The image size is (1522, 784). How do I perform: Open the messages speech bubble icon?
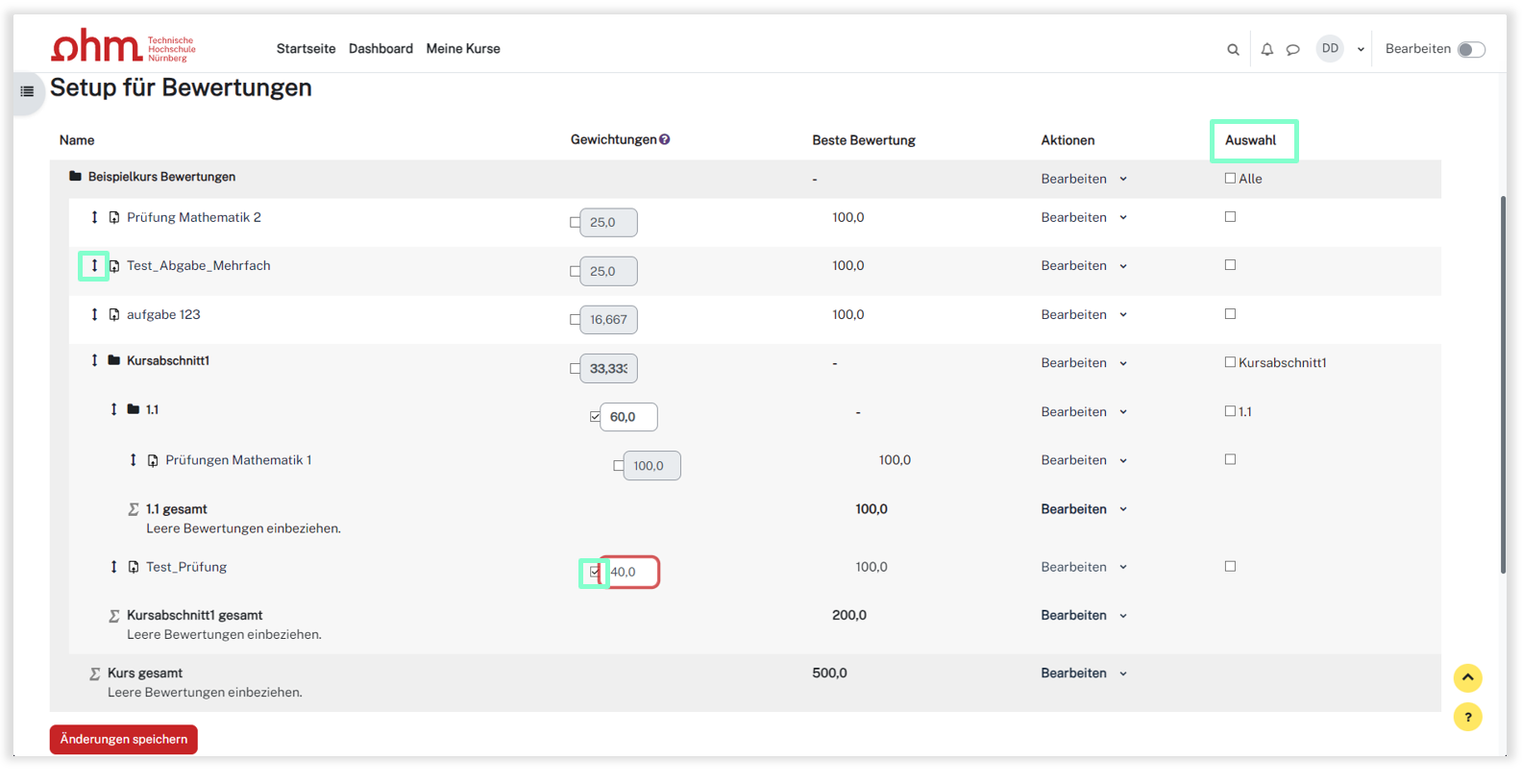point(1293,50)
